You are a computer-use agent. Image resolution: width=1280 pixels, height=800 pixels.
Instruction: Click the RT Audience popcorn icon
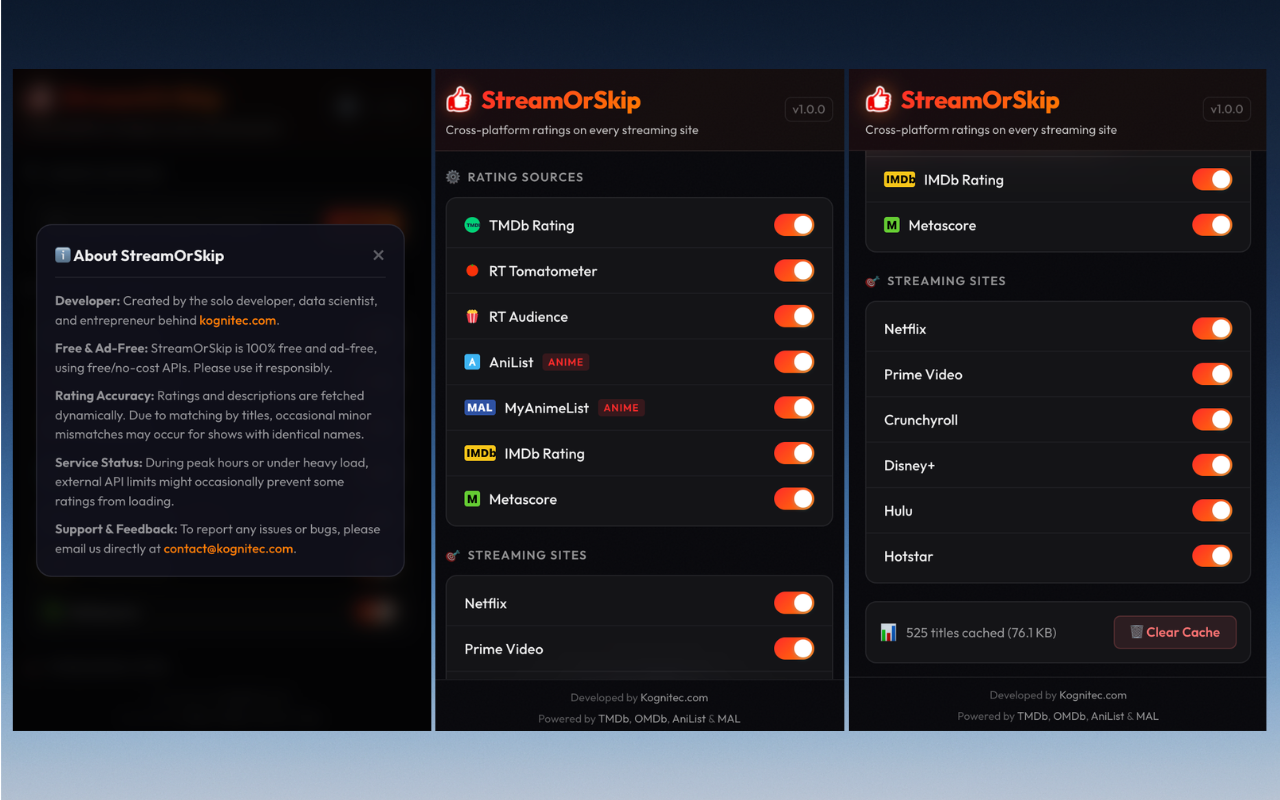(x=473, y=317)
